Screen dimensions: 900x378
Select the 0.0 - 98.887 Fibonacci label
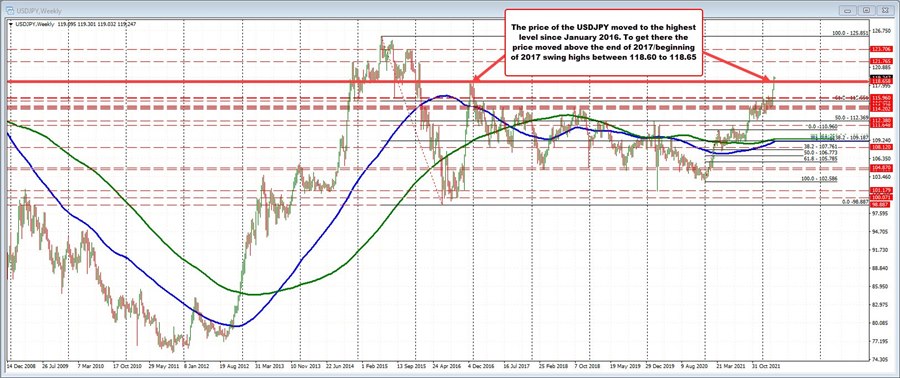point(856,202)
